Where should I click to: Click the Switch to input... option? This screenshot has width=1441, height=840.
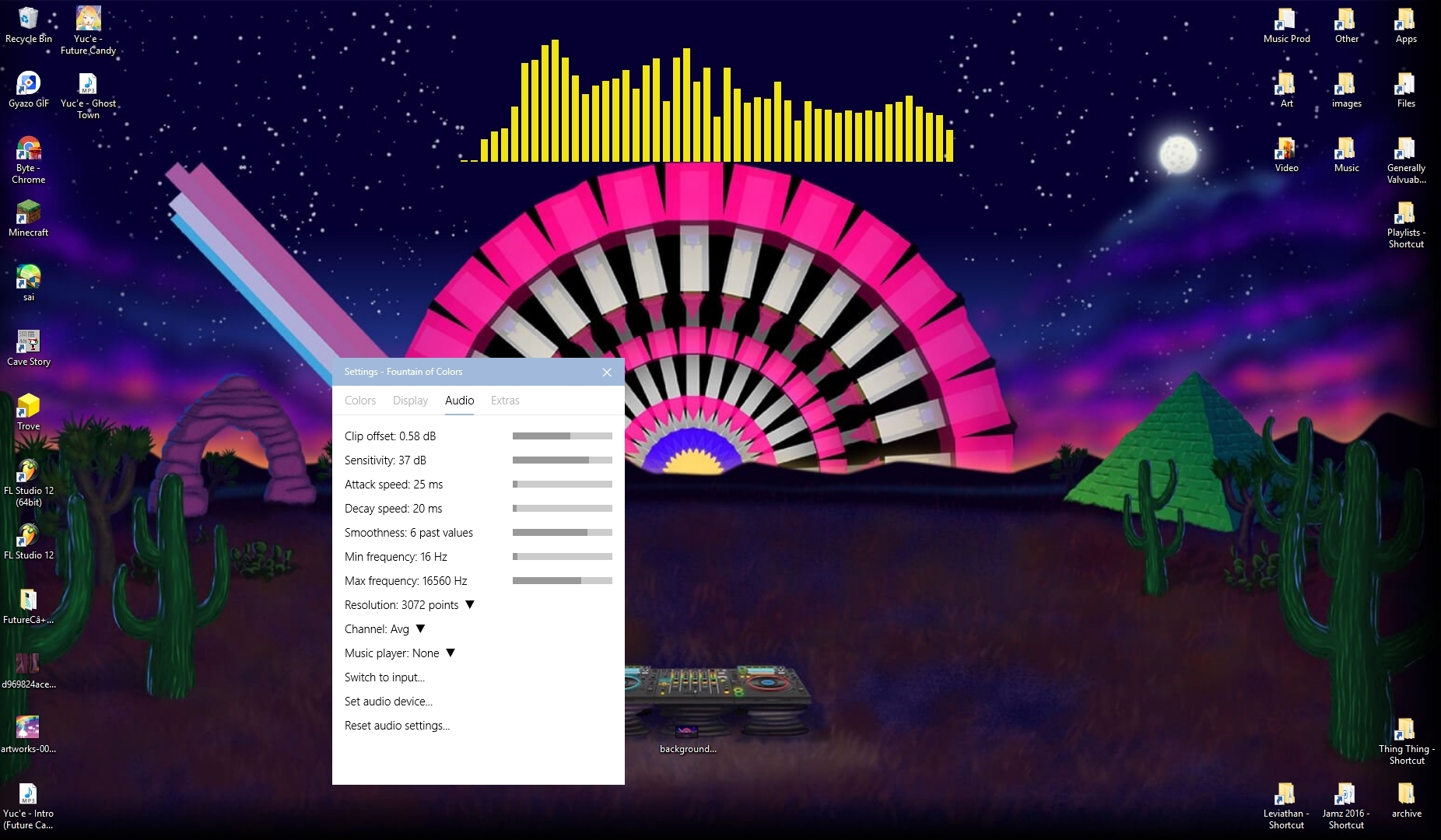[x=384, y=677]
